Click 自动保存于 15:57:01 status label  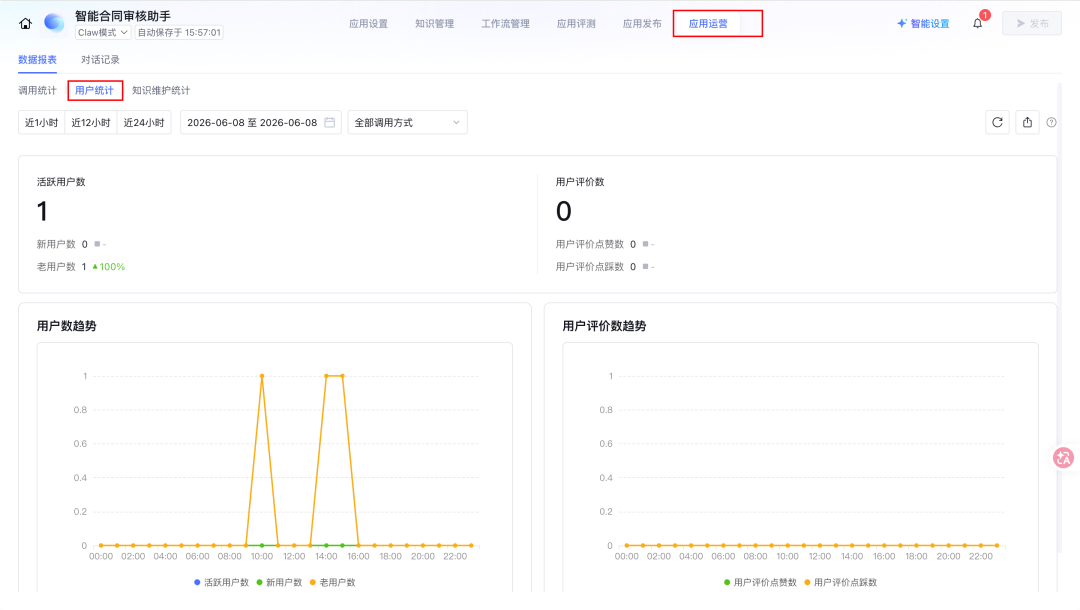pos(179,32)
